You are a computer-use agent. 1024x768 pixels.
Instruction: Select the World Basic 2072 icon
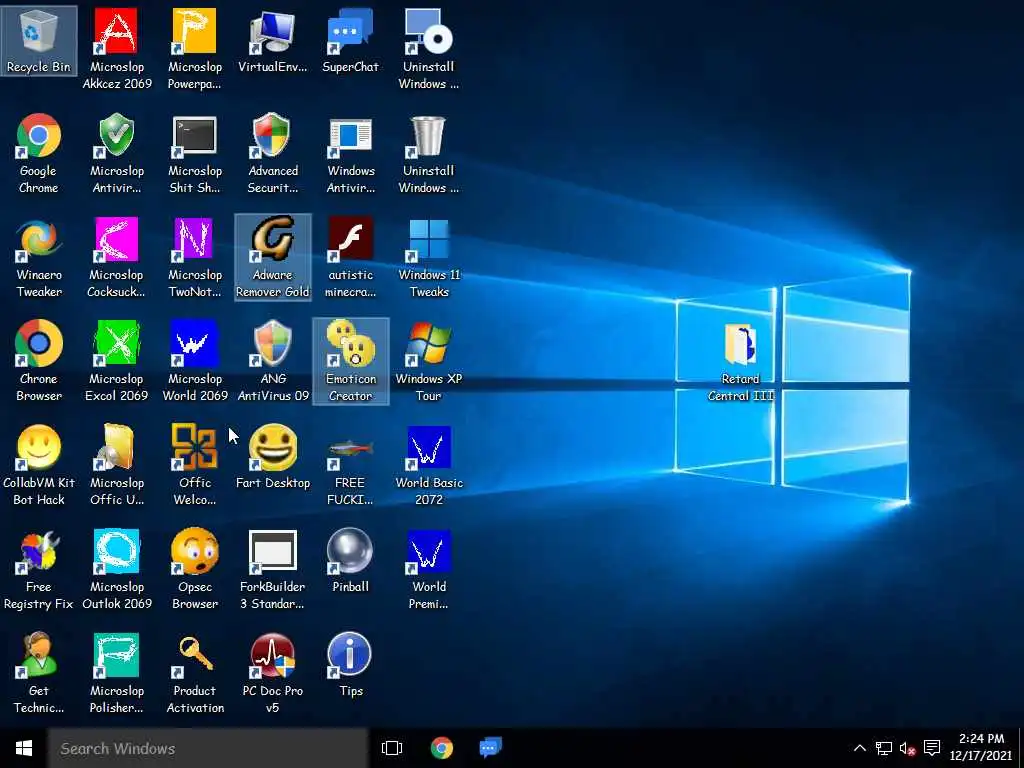coord(428,465)
